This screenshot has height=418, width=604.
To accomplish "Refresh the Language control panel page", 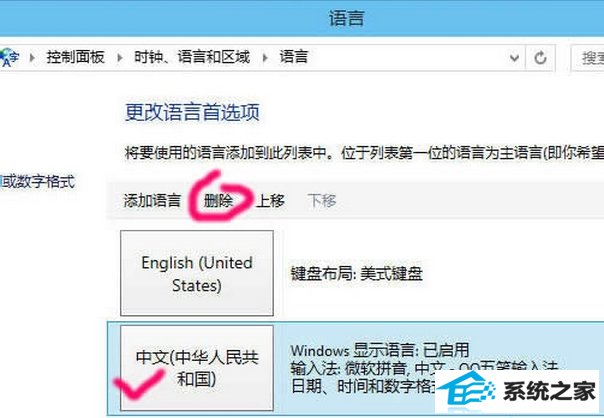I will tap(540, 58).
